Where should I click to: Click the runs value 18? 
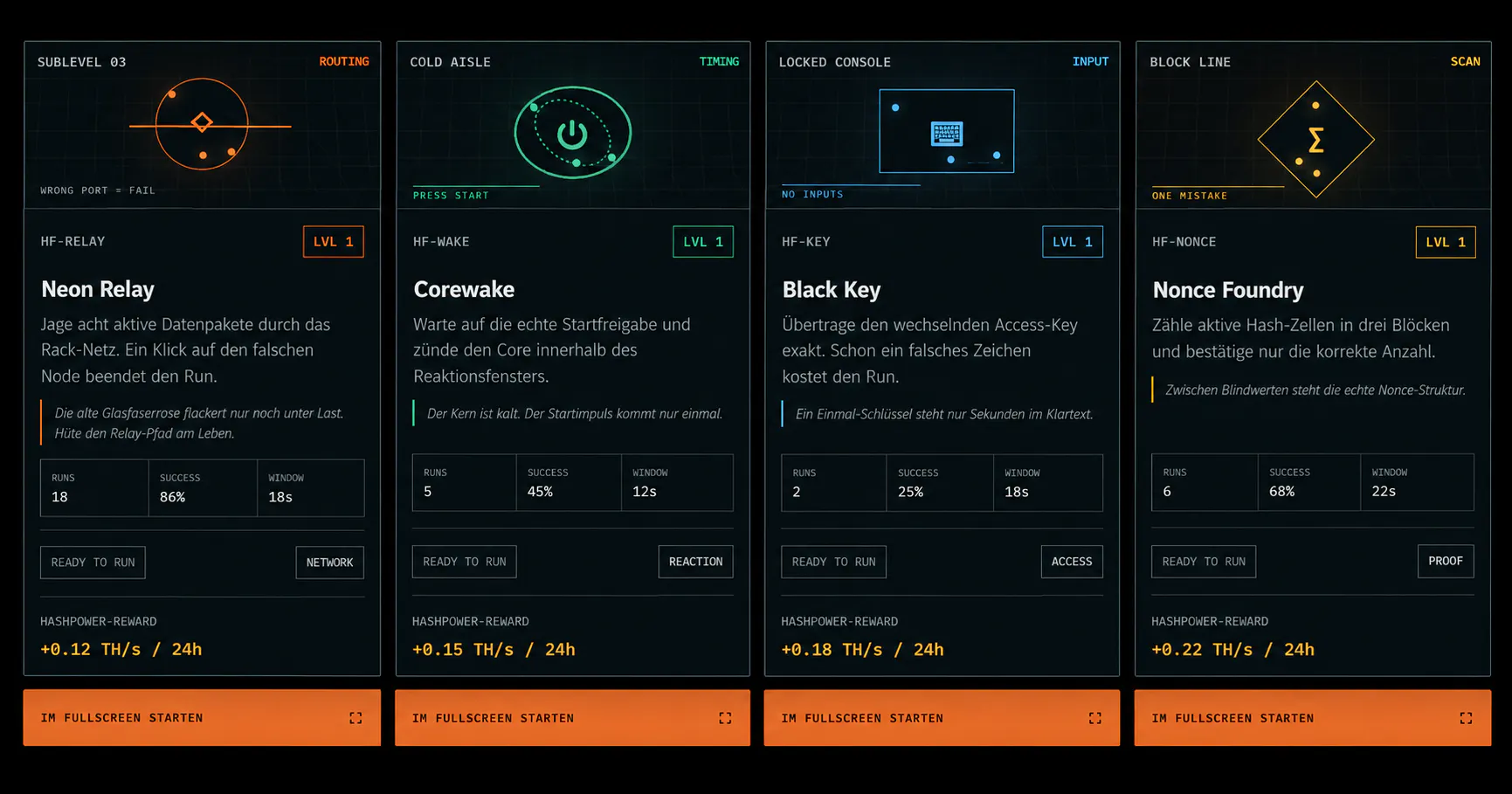(59, 497)
